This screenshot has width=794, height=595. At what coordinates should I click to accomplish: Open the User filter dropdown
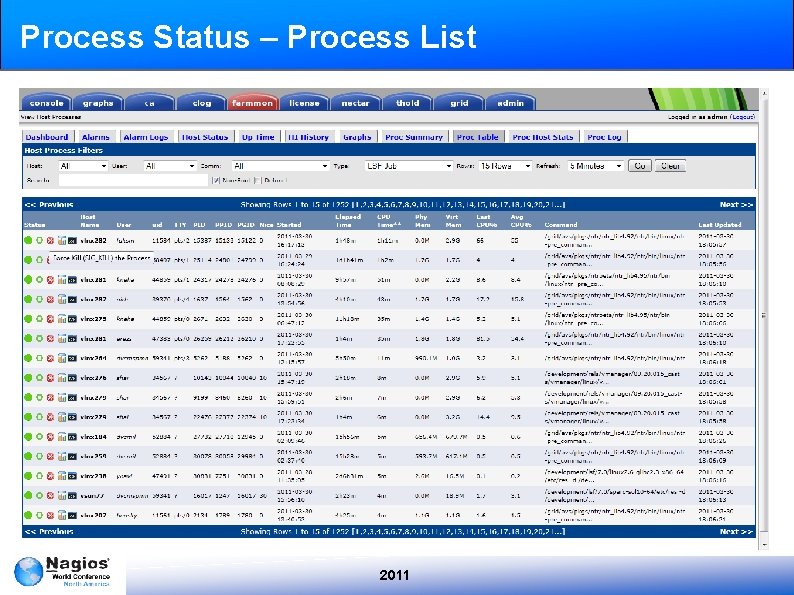pyautogui.click(x=169, y=166)
